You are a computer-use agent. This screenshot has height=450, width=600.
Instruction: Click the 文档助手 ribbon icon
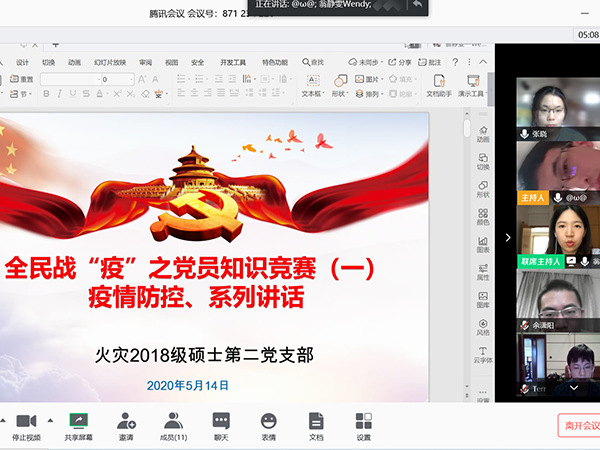439,85
